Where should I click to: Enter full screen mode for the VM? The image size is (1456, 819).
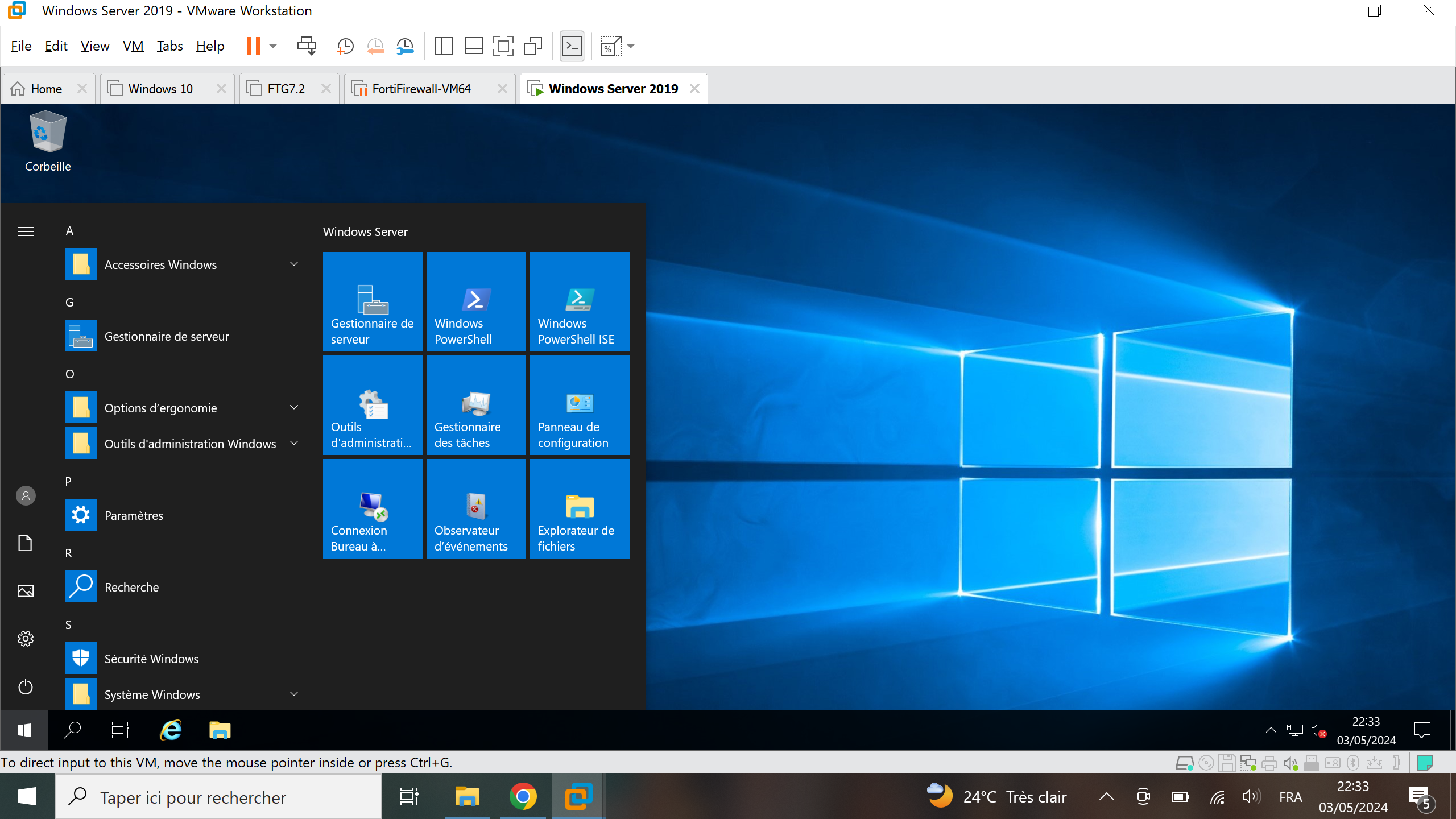(x=503, y=46)
